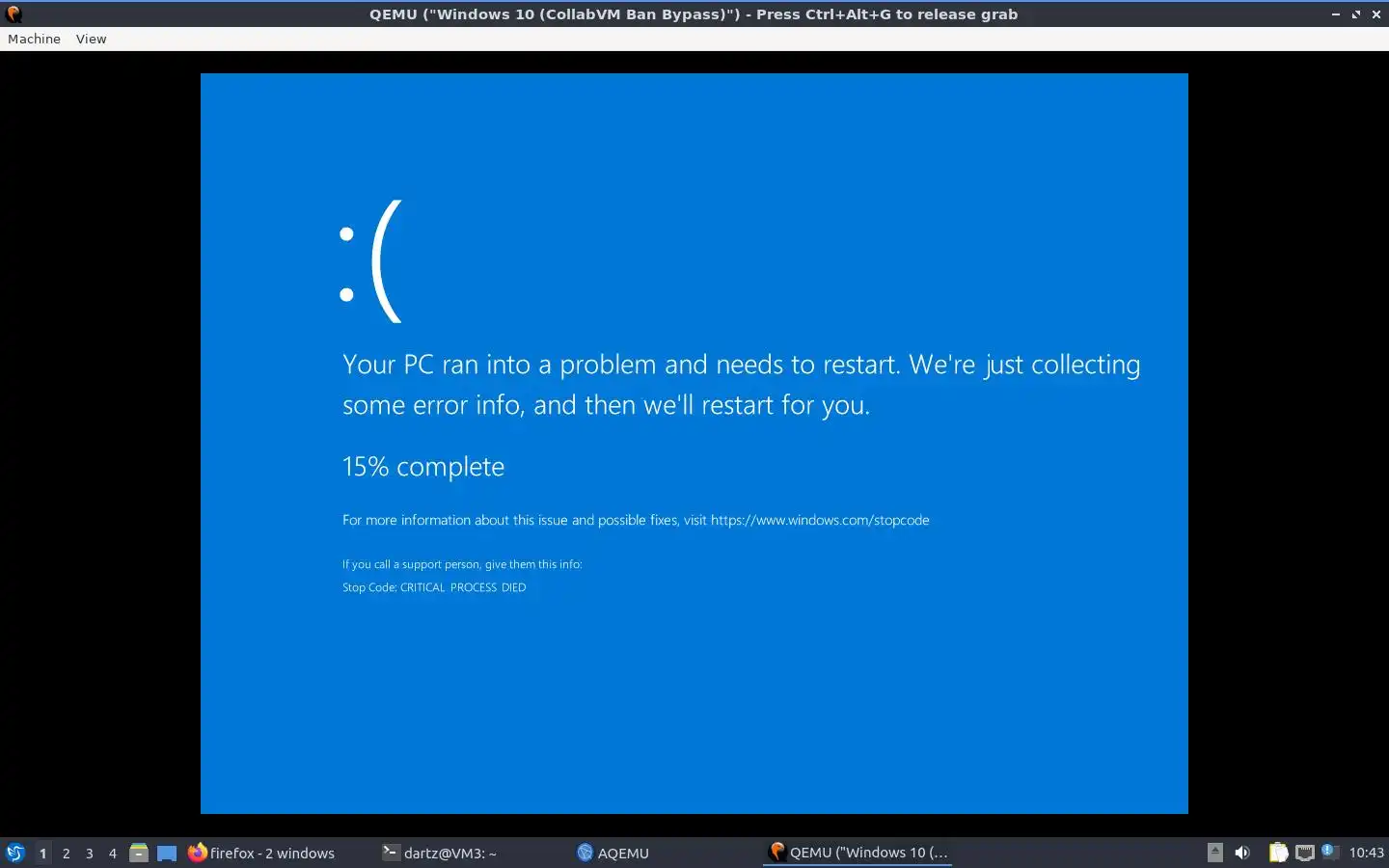Viewport: 1389px width, 868px height.
Task: Click the 10:43 clock
Action: point(1366,853)
